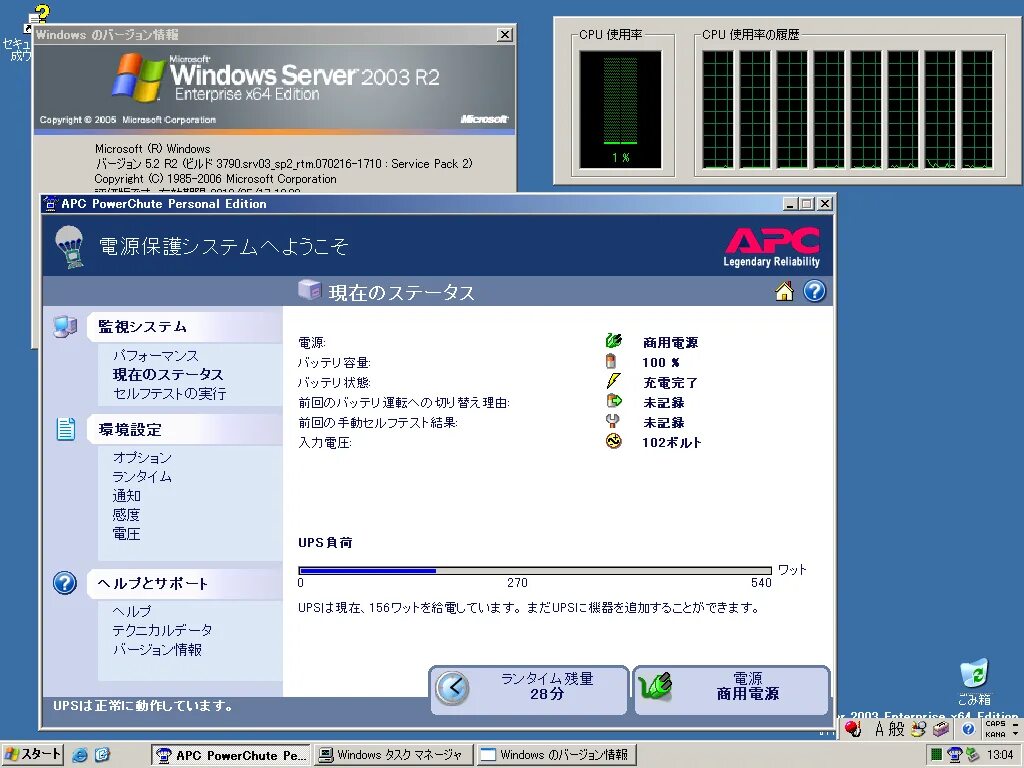
Task: Open the blue help question mark icon
Action: point(814,291)
